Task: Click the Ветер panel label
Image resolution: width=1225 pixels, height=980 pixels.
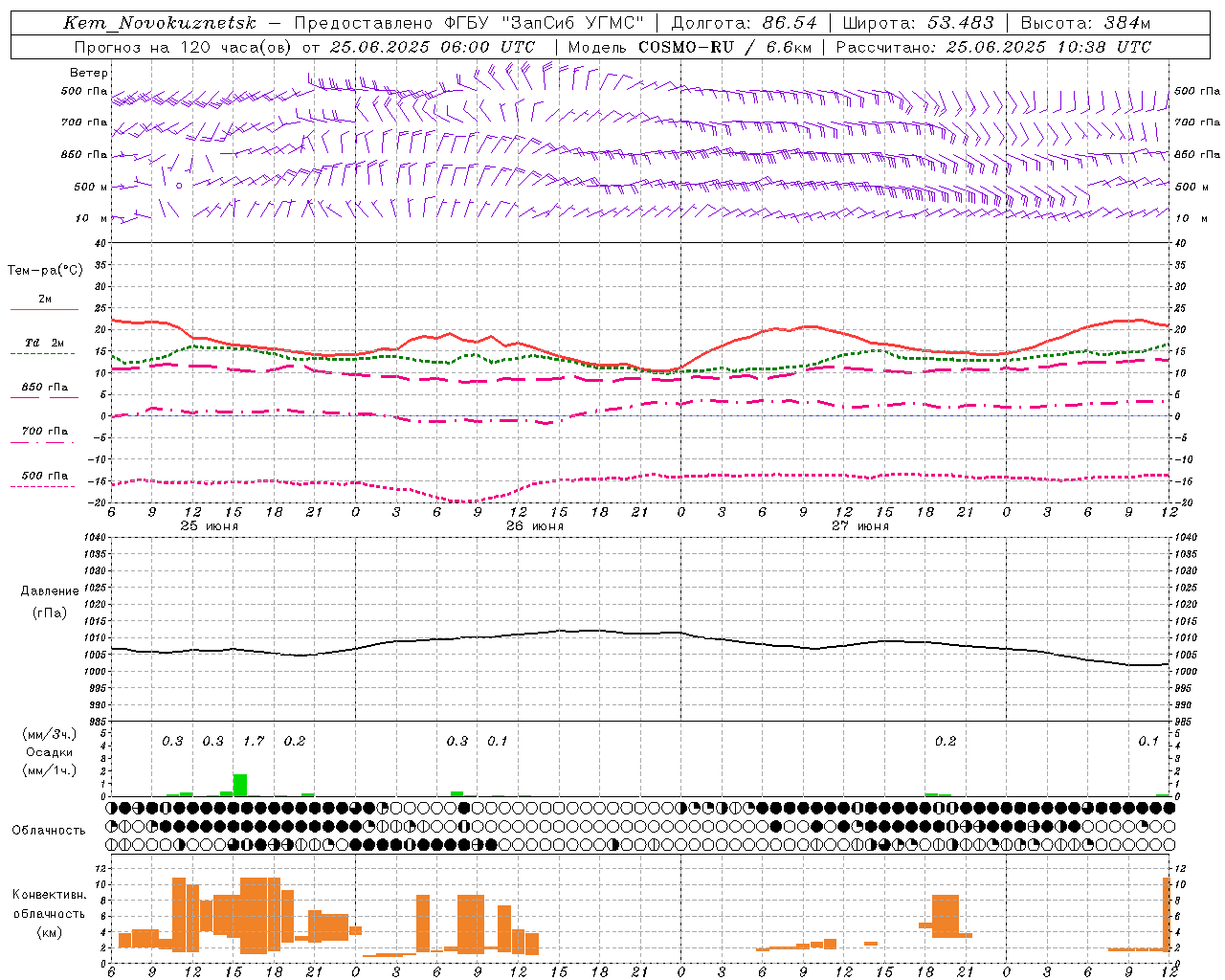Action: [89, 73]
